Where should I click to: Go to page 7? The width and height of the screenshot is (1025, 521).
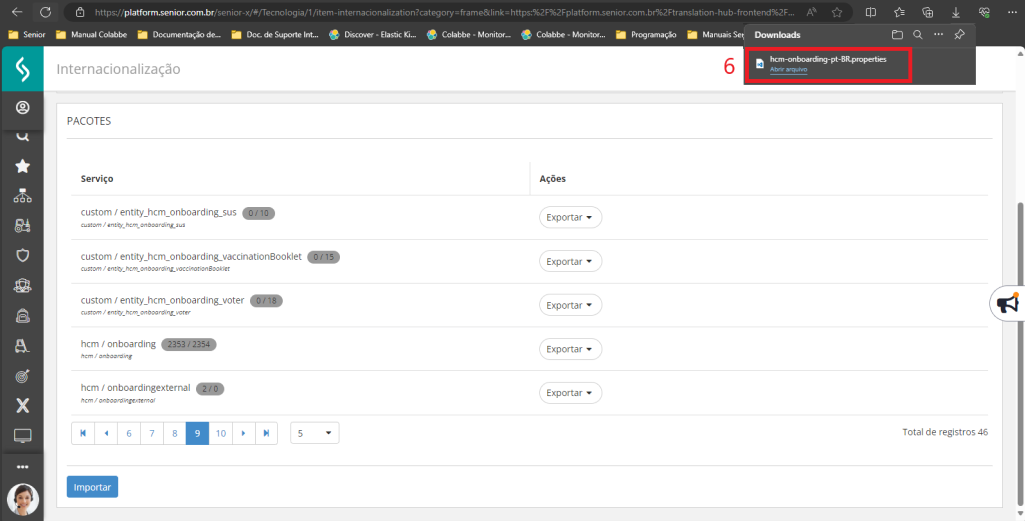[x=152, y=433]
